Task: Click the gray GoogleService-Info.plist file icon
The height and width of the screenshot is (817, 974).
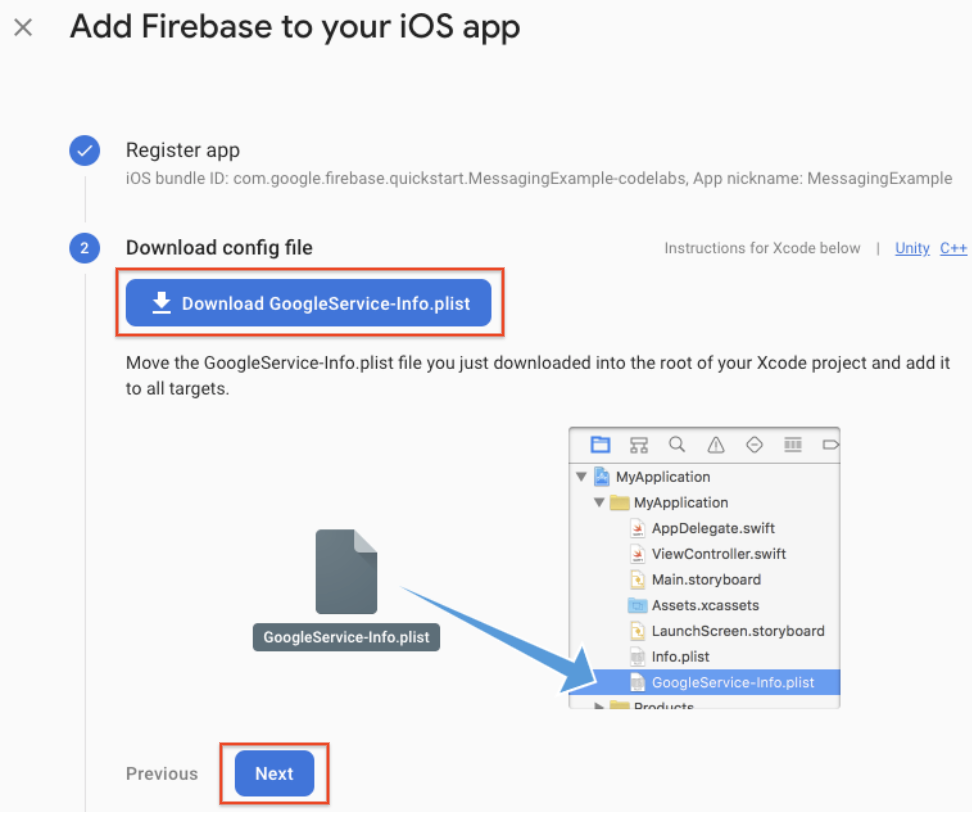Action: point(346,571)
